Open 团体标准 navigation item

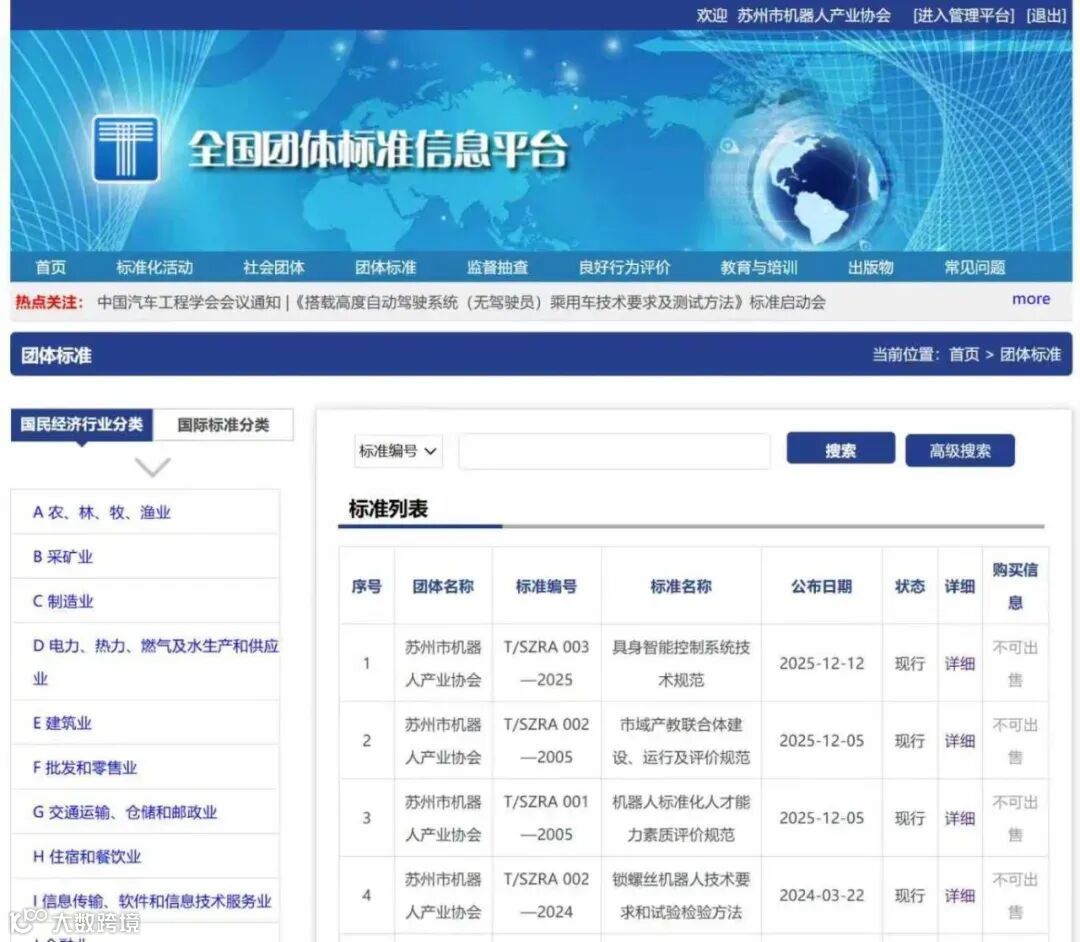386,267
